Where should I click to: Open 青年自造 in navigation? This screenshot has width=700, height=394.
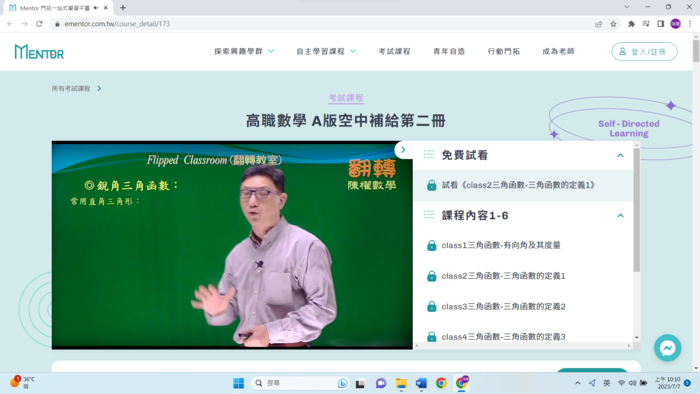click(449, 52)
